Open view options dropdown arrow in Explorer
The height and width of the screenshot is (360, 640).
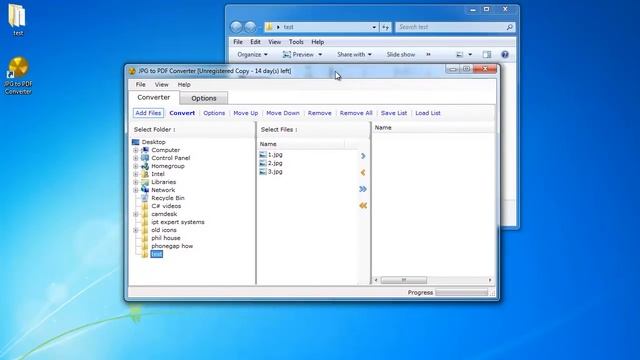470,54
